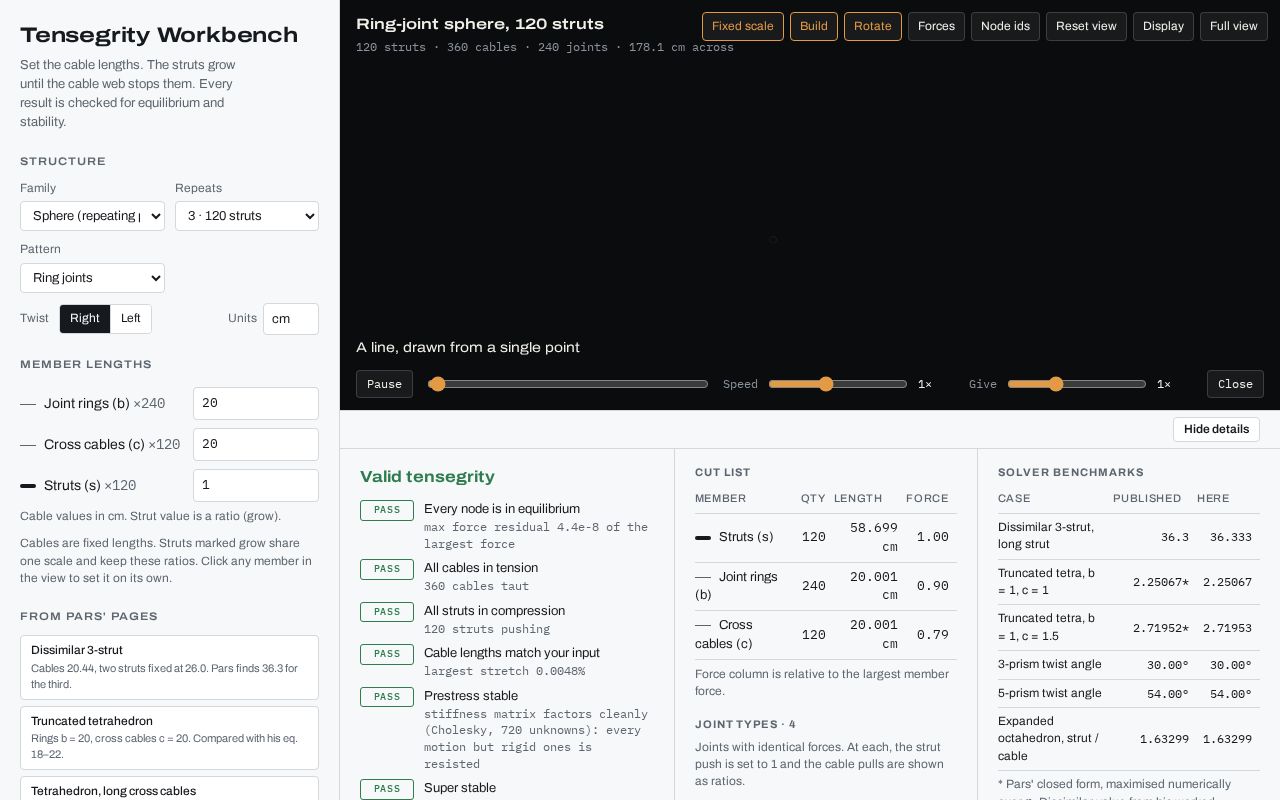Select Left twist
The image size is (1280, 800).
pyautogui.click(x=131, y=318)
